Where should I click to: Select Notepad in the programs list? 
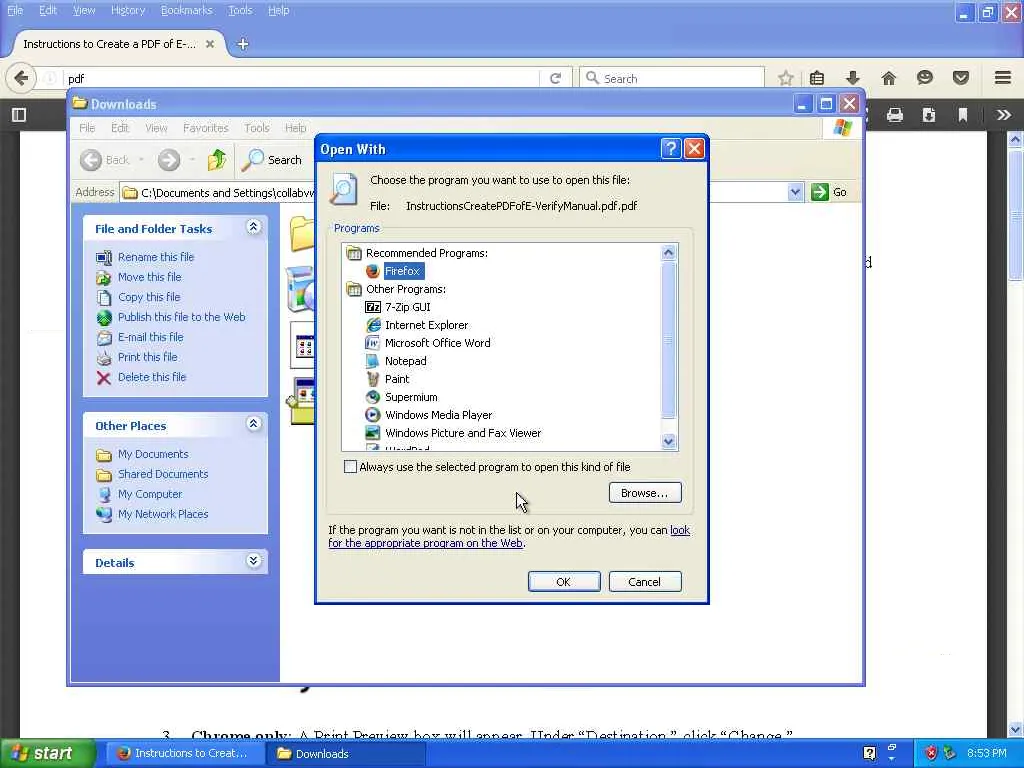[405, 361]
